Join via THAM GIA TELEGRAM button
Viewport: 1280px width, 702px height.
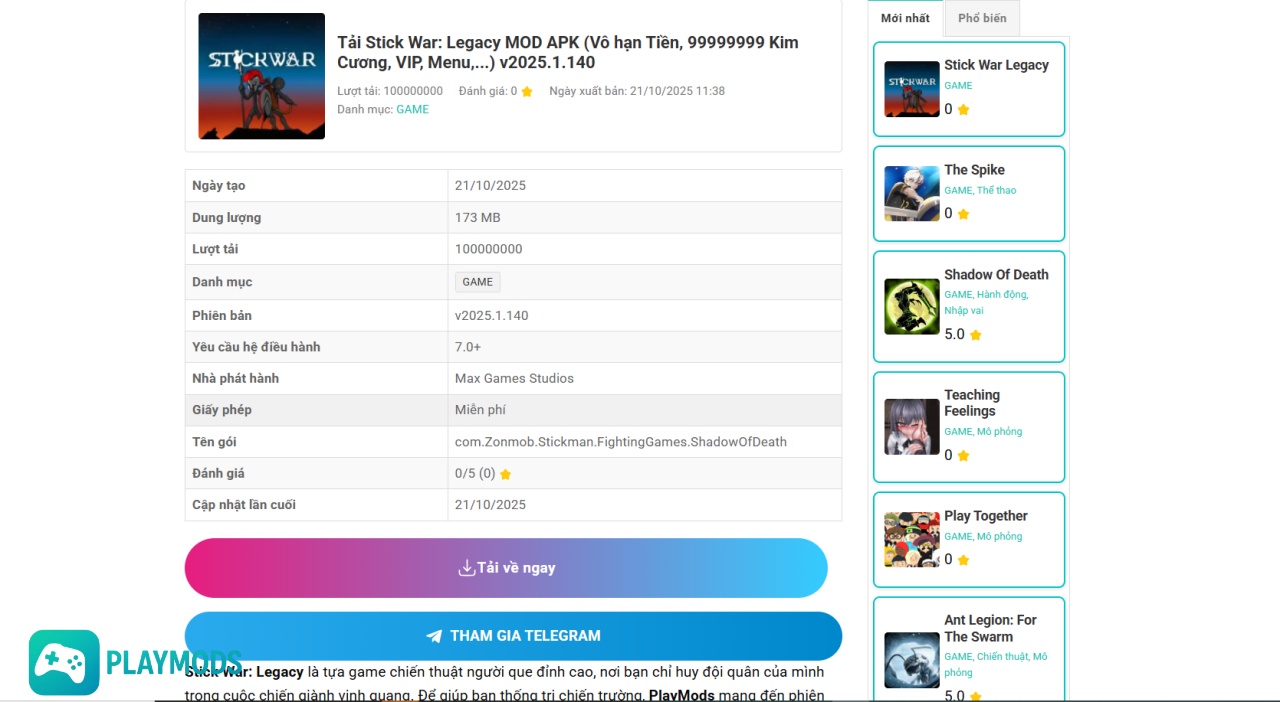pyautogui.click(x=513, y=636)
